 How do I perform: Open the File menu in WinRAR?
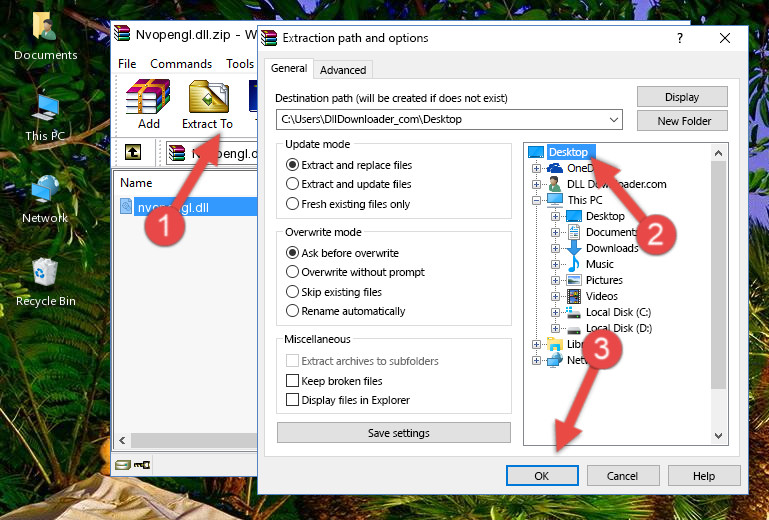pos(127,64)
